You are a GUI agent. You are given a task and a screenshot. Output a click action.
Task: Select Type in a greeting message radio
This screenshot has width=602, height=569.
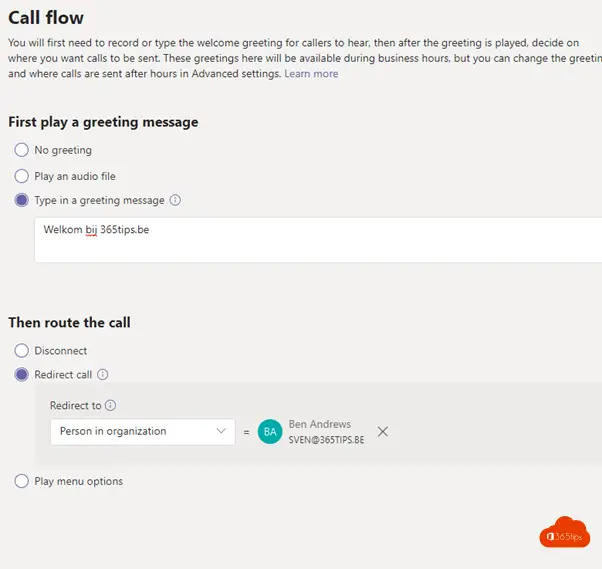click(x=22, y=200)
